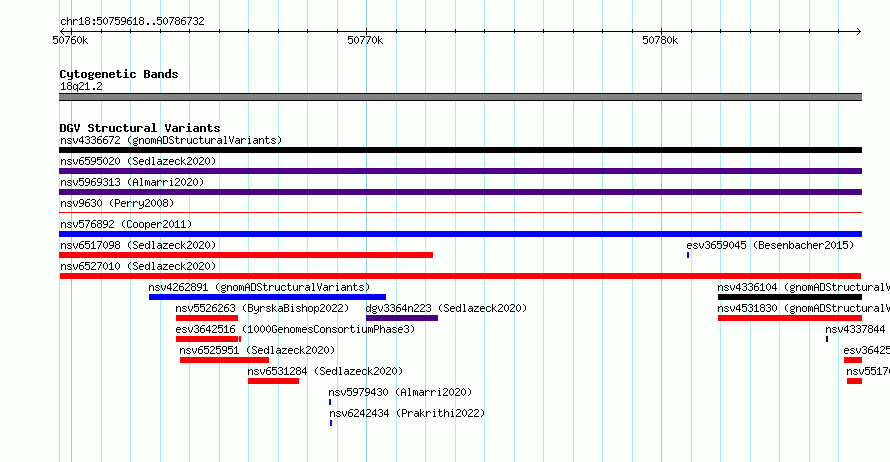Open the nsv4262891 gnomADStructuralVariants label
The height and width of the screenshot is (462, 890).
(x=259, y=287)
